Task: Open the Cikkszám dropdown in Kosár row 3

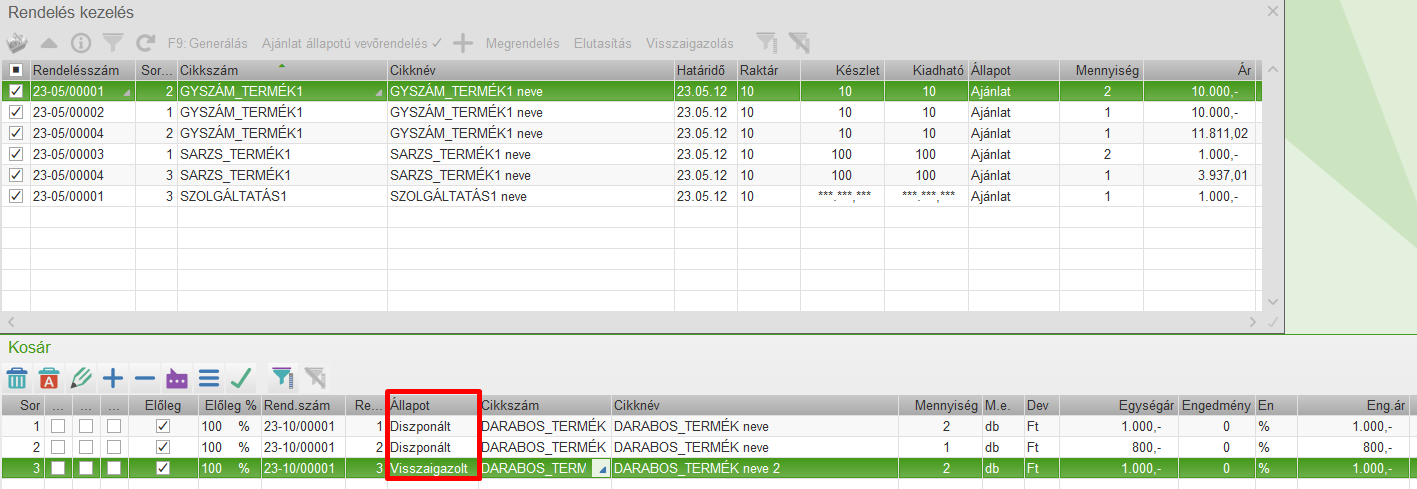Action: click(599, 468)
